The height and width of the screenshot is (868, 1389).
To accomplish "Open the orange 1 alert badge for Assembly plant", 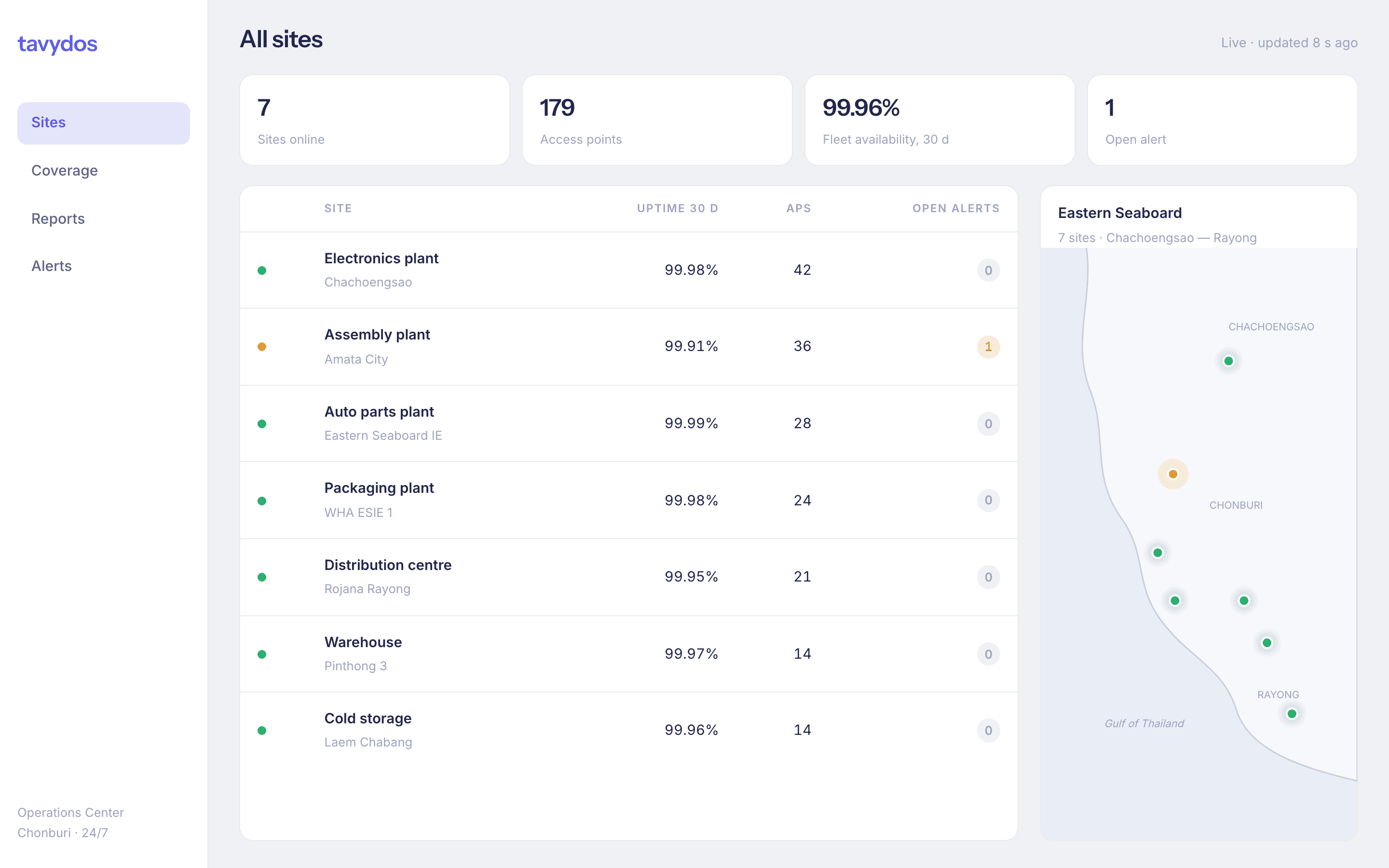I will pos(988,347).
